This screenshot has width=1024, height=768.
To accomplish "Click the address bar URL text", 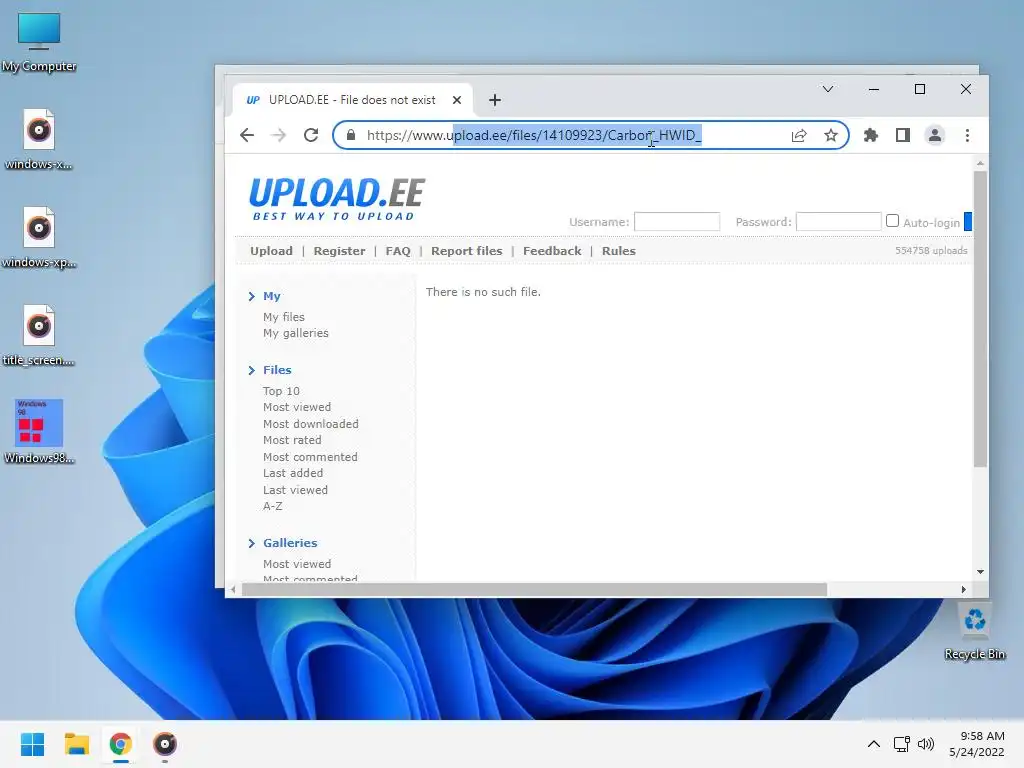I will (x=534, y=135).
